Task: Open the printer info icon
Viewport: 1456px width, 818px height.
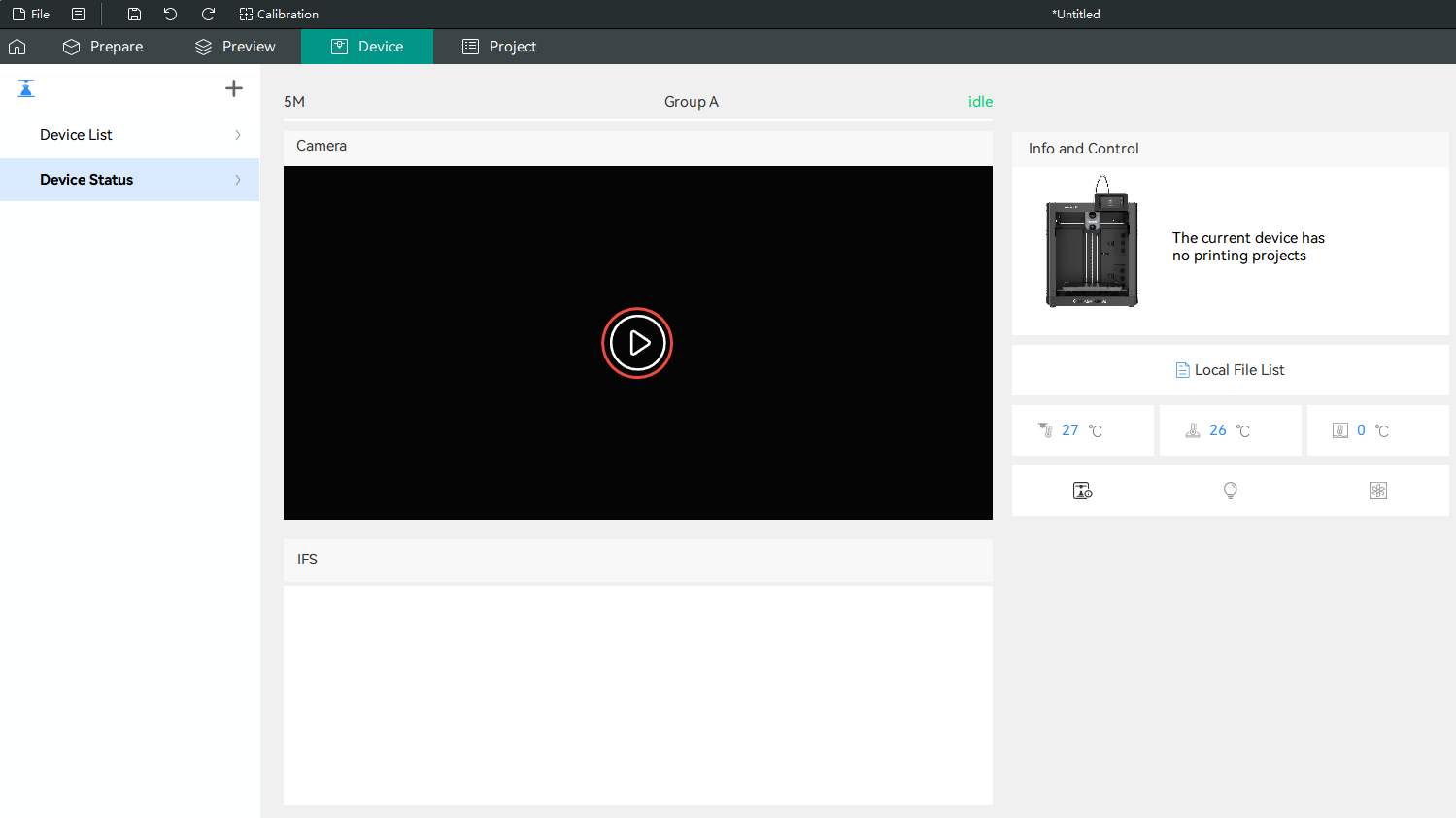Action: coord(1082,491)
